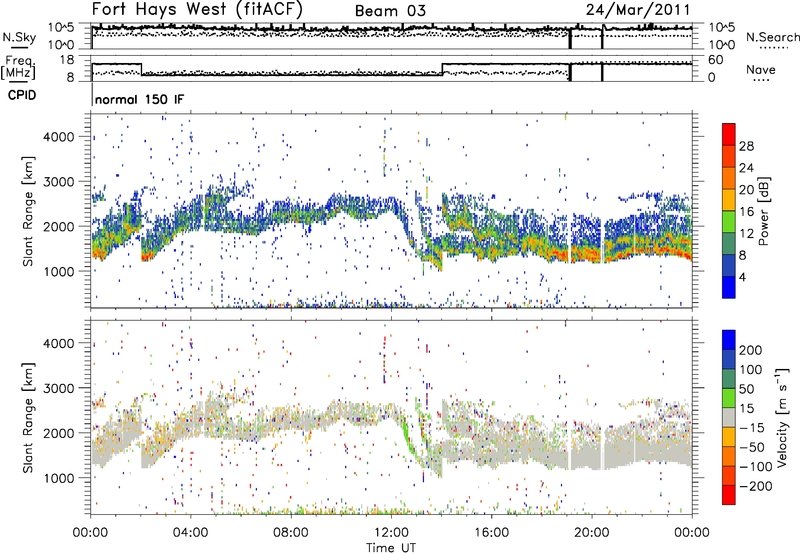
Task: Click the noise level panel plot
Action: [391, 36]
